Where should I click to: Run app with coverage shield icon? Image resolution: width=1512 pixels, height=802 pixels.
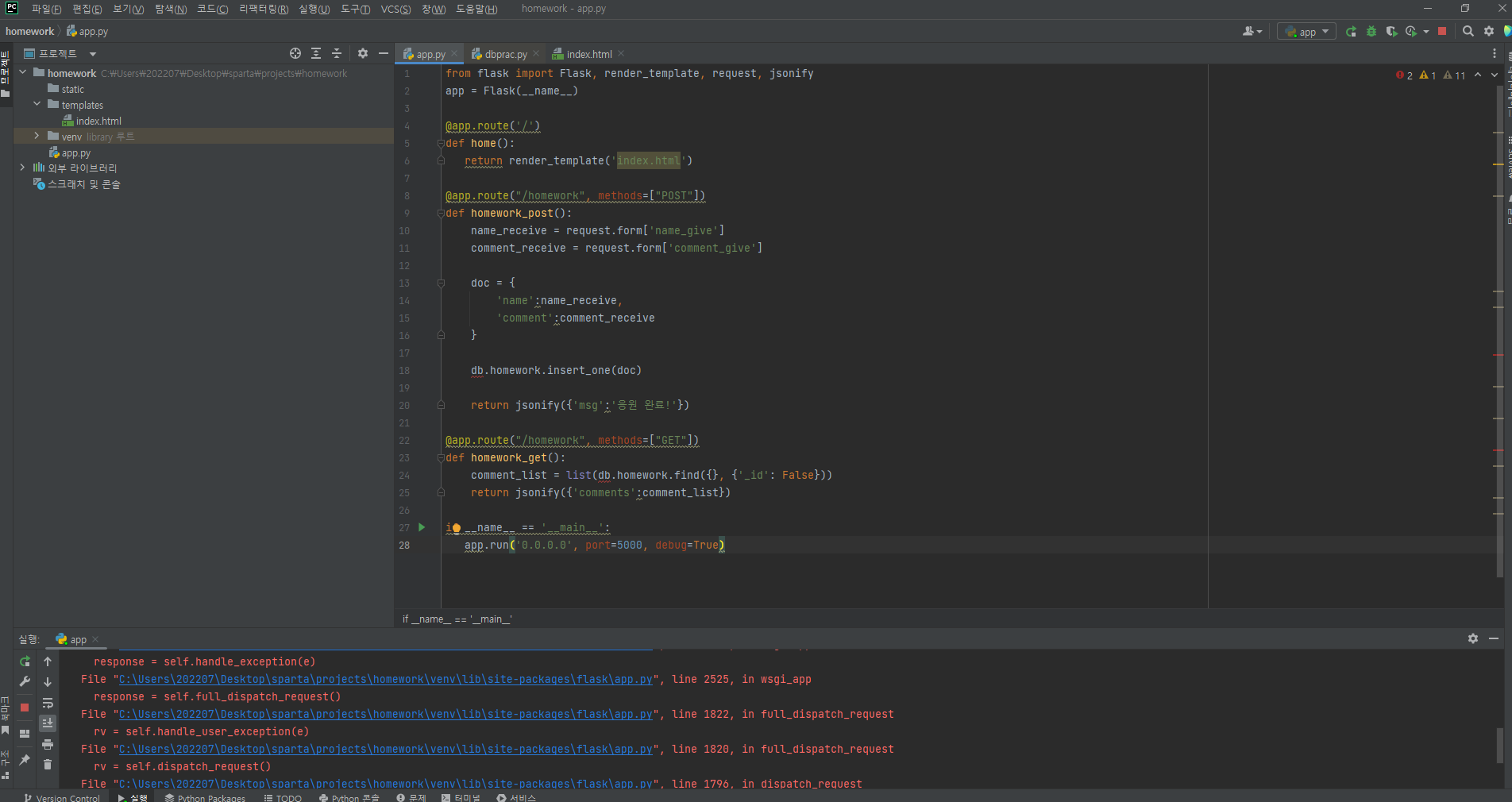tap(1391, 32)
